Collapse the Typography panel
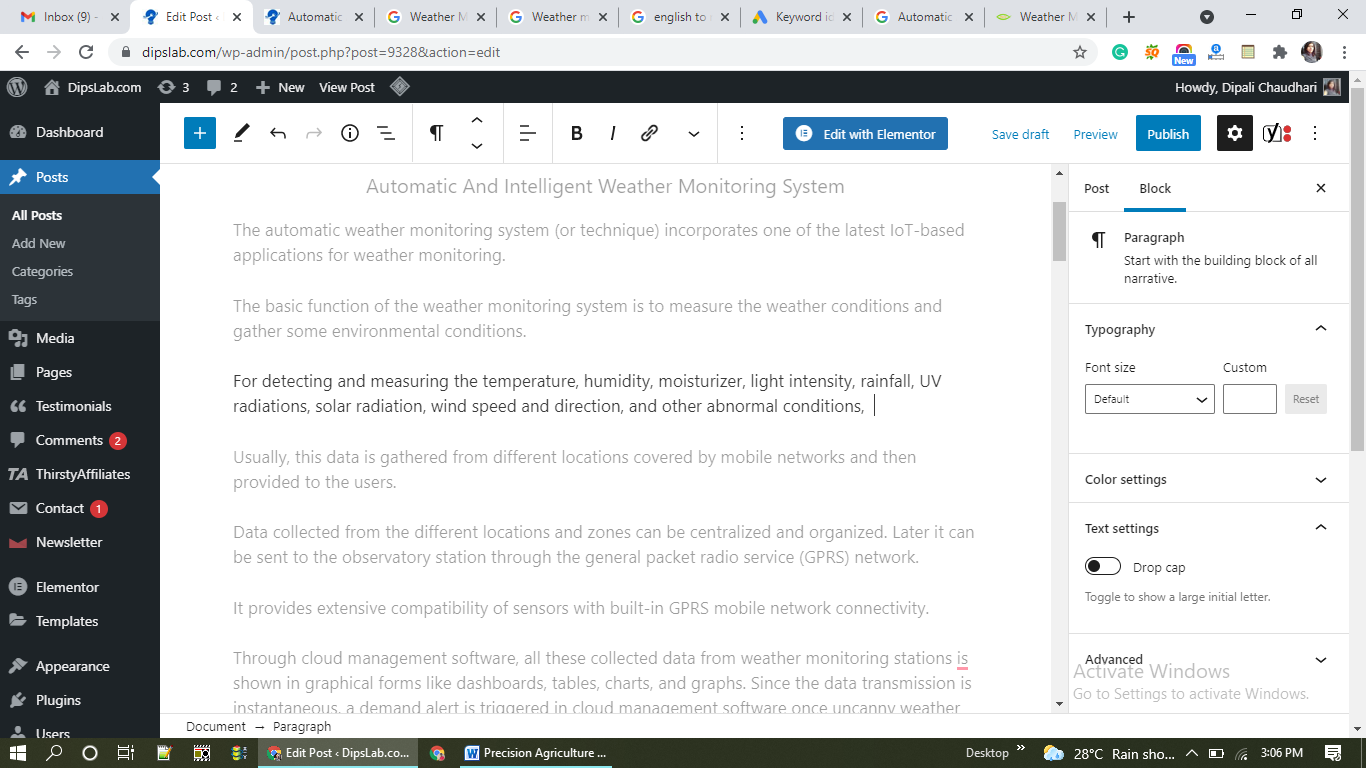This screenshot has height=768, width=1366. (1320, 329)
